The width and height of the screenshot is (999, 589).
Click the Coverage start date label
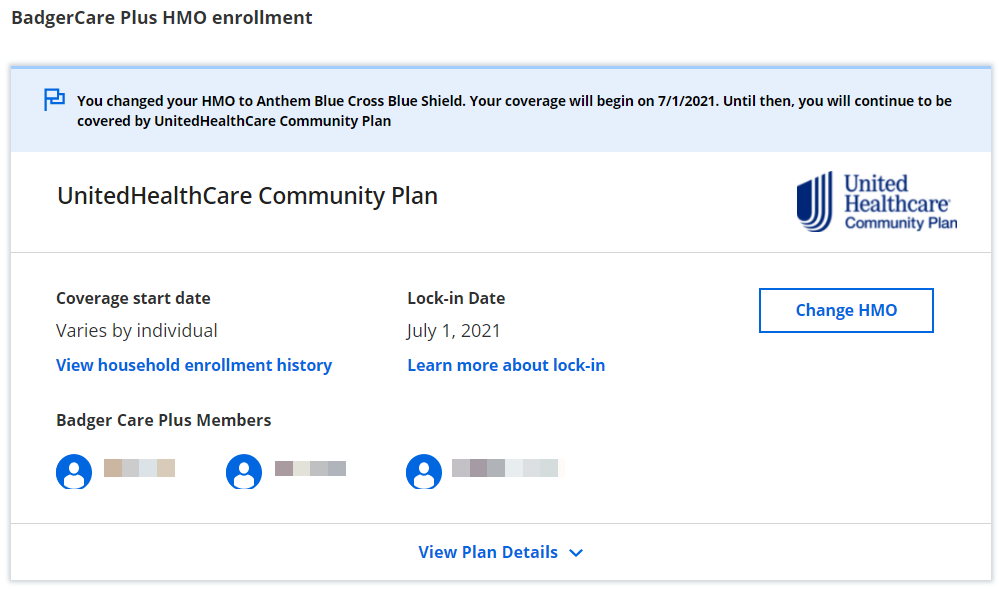[133, 298]
